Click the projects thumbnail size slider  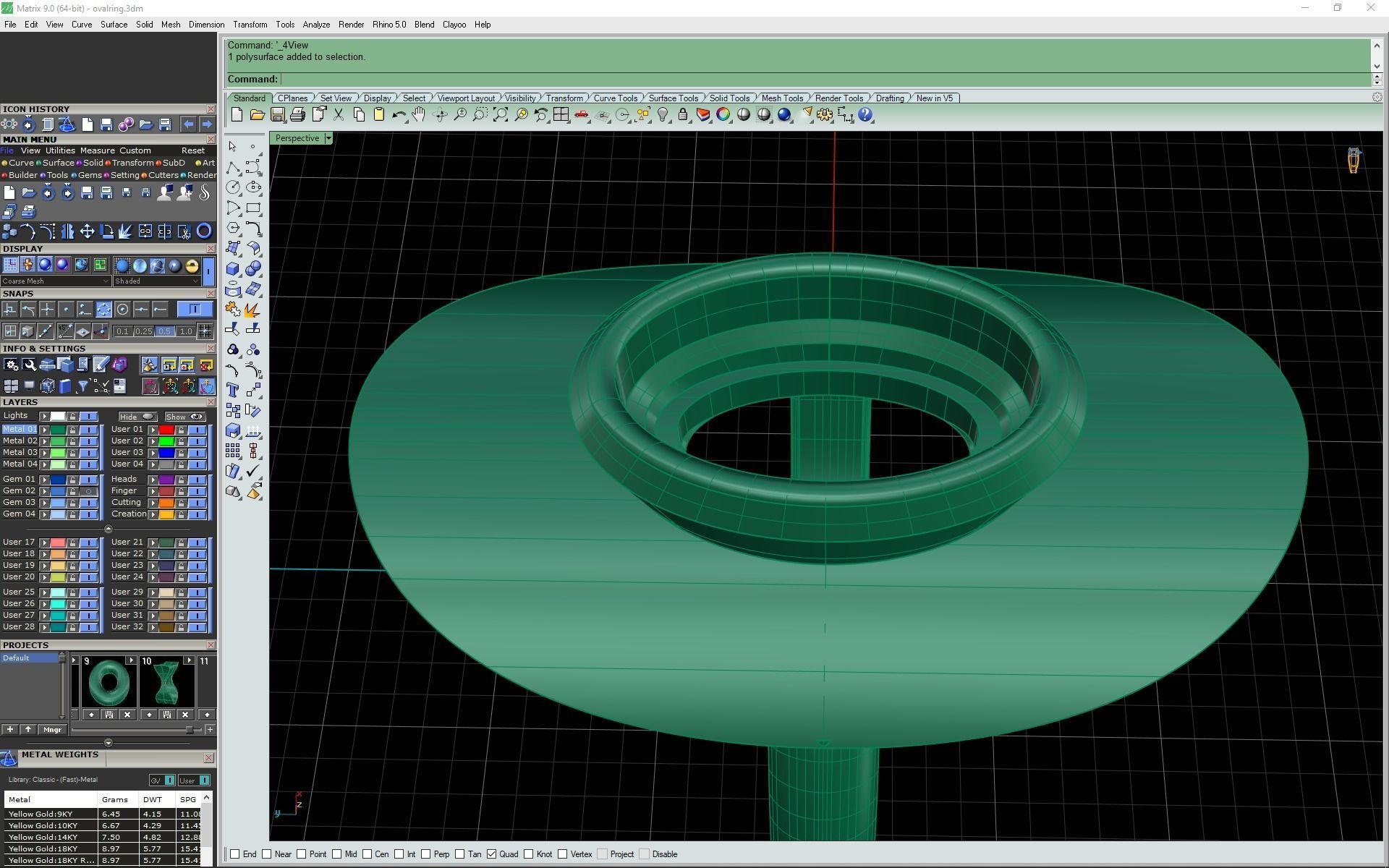coord(190,730)
